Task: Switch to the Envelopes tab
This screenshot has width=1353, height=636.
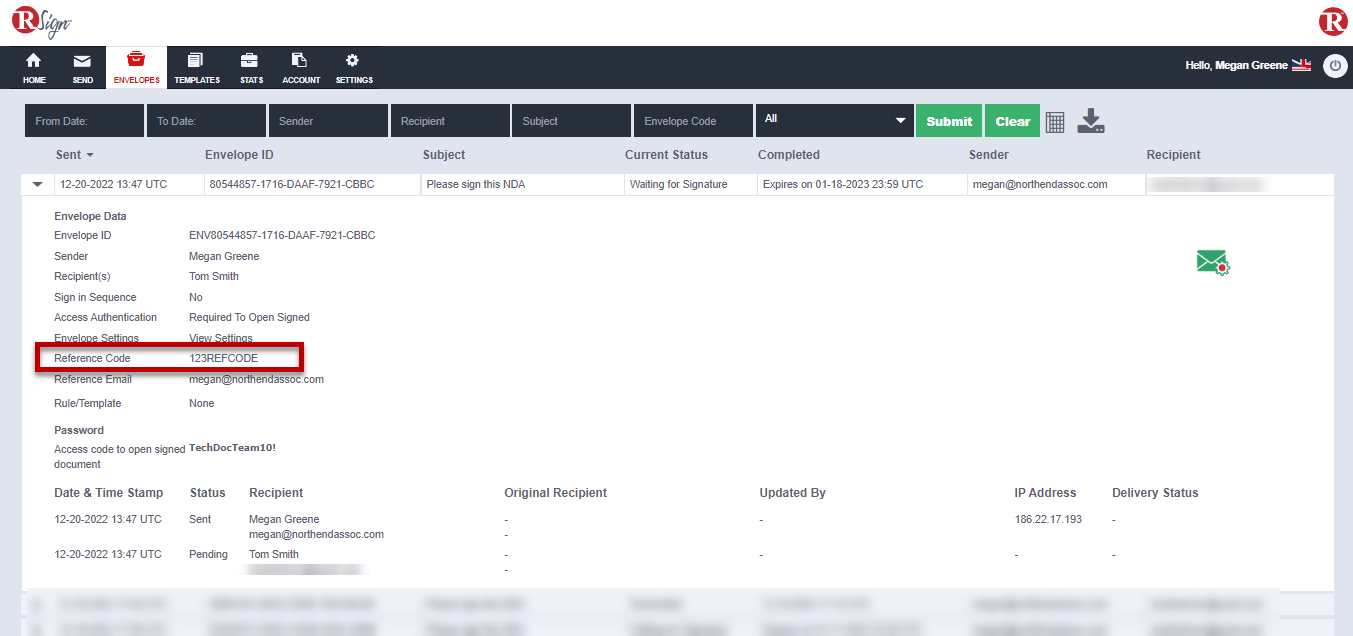Action: tap(136, 66)
